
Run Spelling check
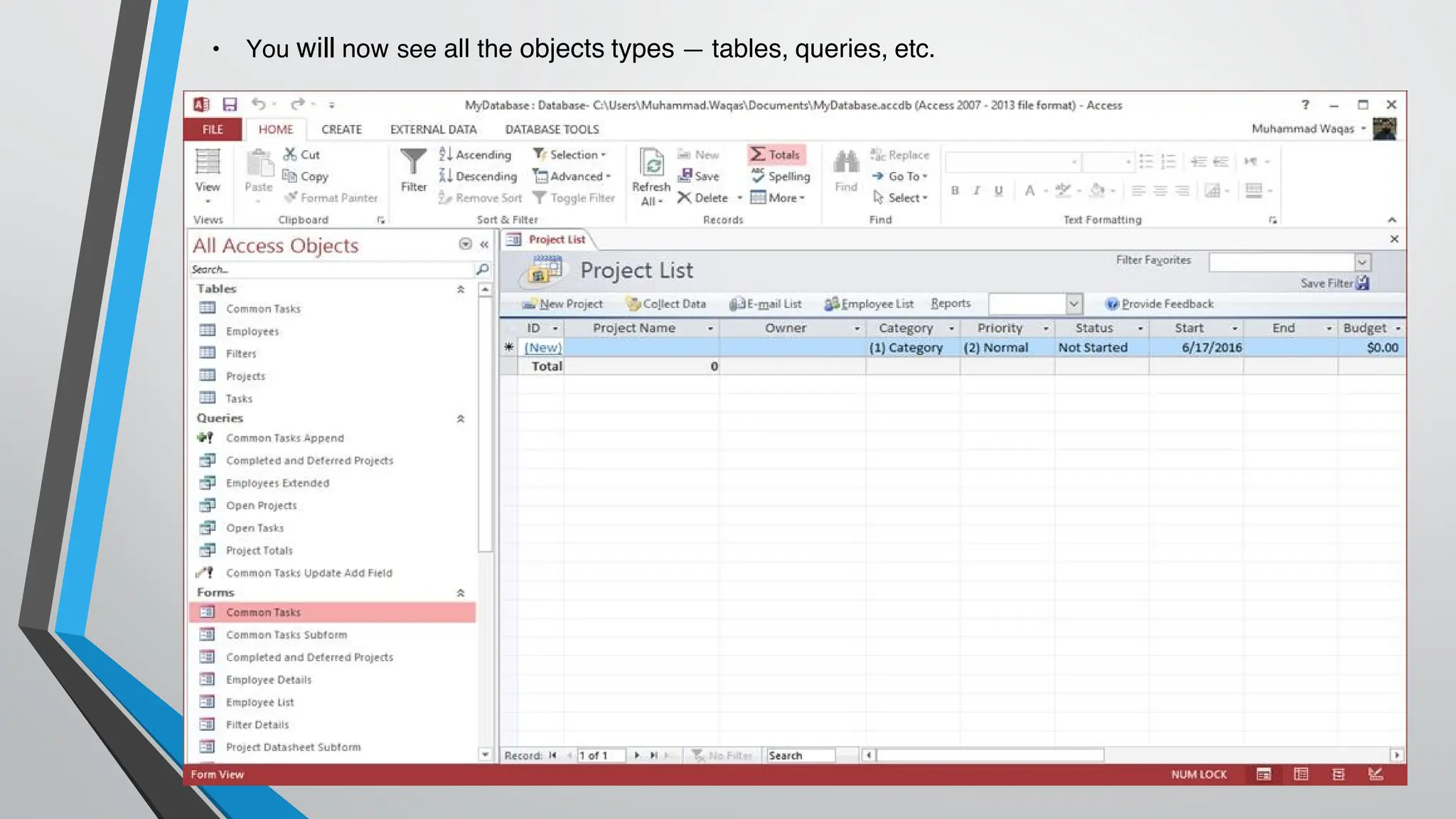click(781, 176)
